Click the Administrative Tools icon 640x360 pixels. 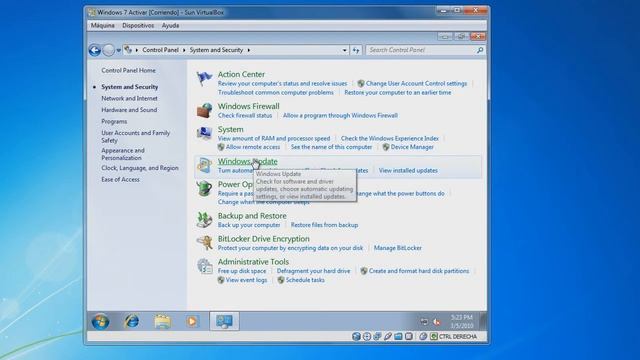point(204,266)
